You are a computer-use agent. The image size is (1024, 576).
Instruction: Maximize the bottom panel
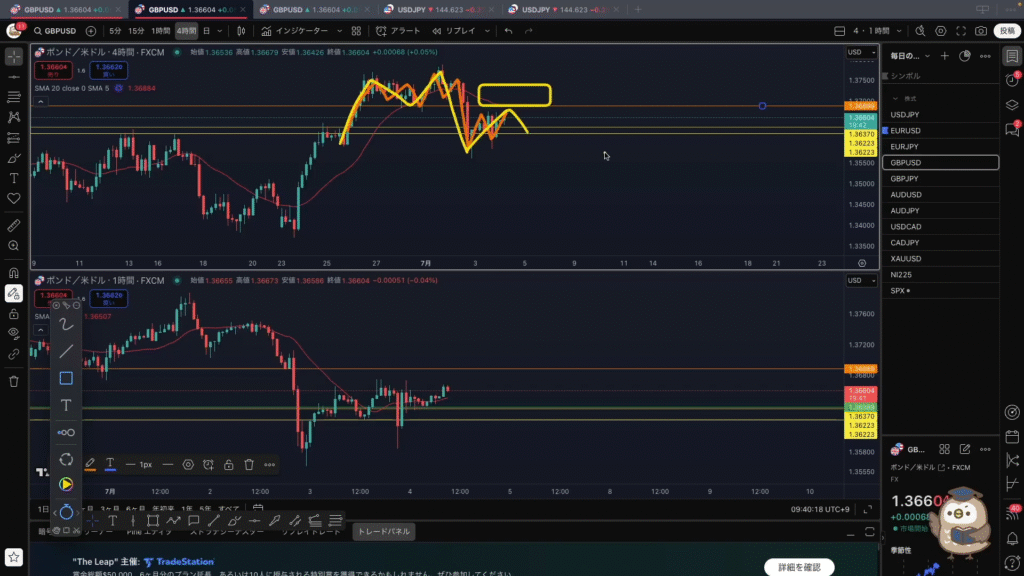870,532
